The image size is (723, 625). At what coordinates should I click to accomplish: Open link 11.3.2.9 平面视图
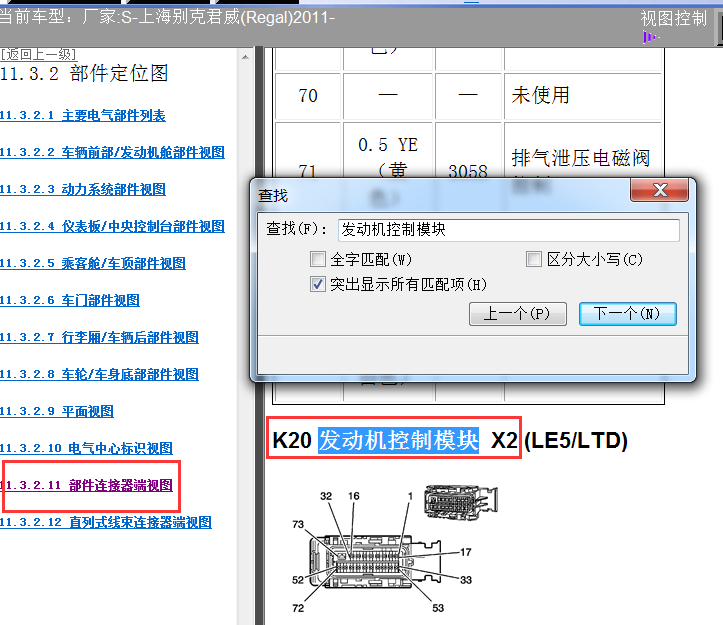pos(57,411)
